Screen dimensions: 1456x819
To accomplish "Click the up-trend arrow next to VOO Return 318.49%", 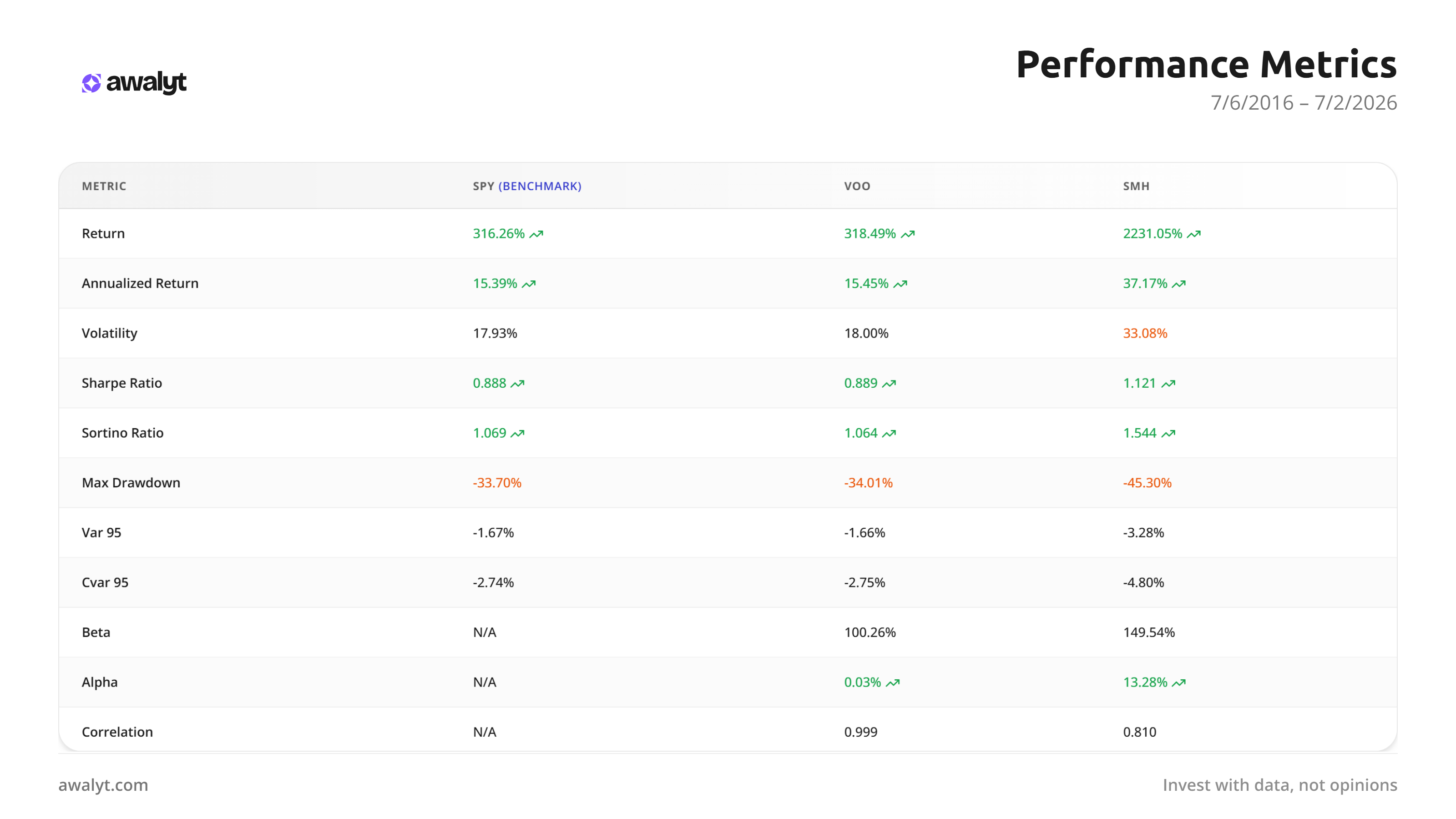I will [x=908, y=234].
